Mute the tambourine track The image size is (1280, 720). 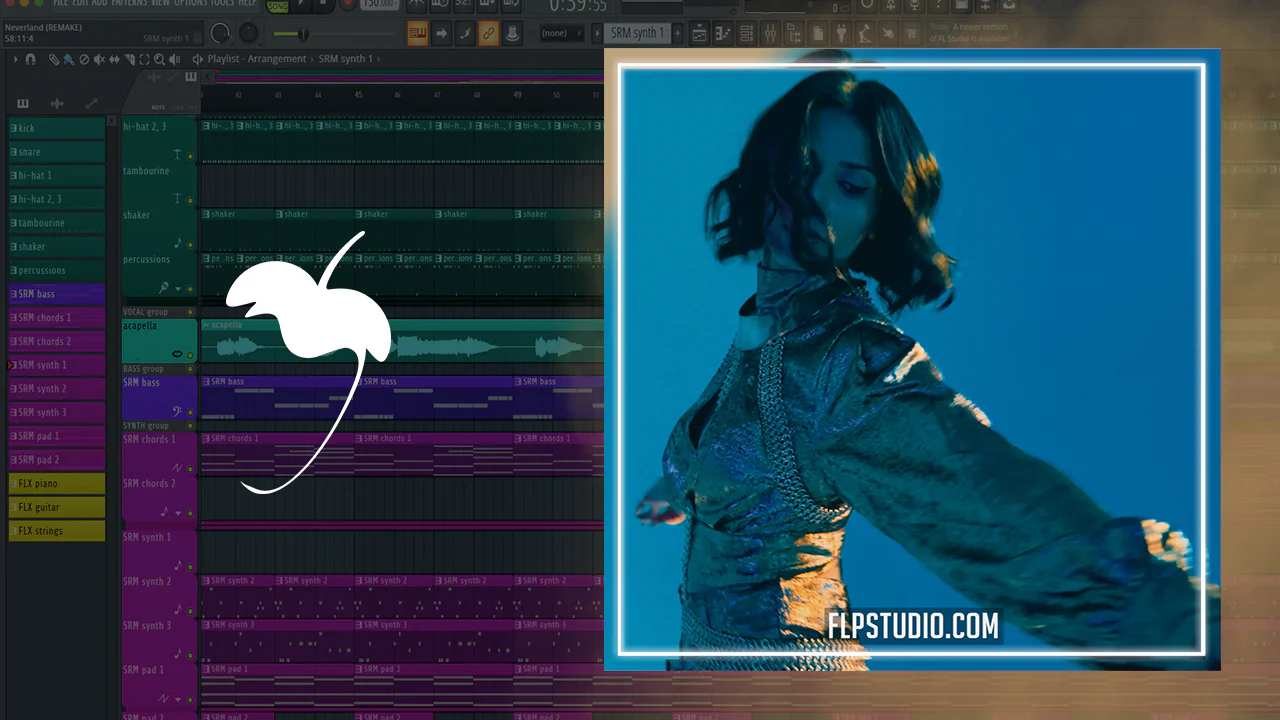point(190,201)
